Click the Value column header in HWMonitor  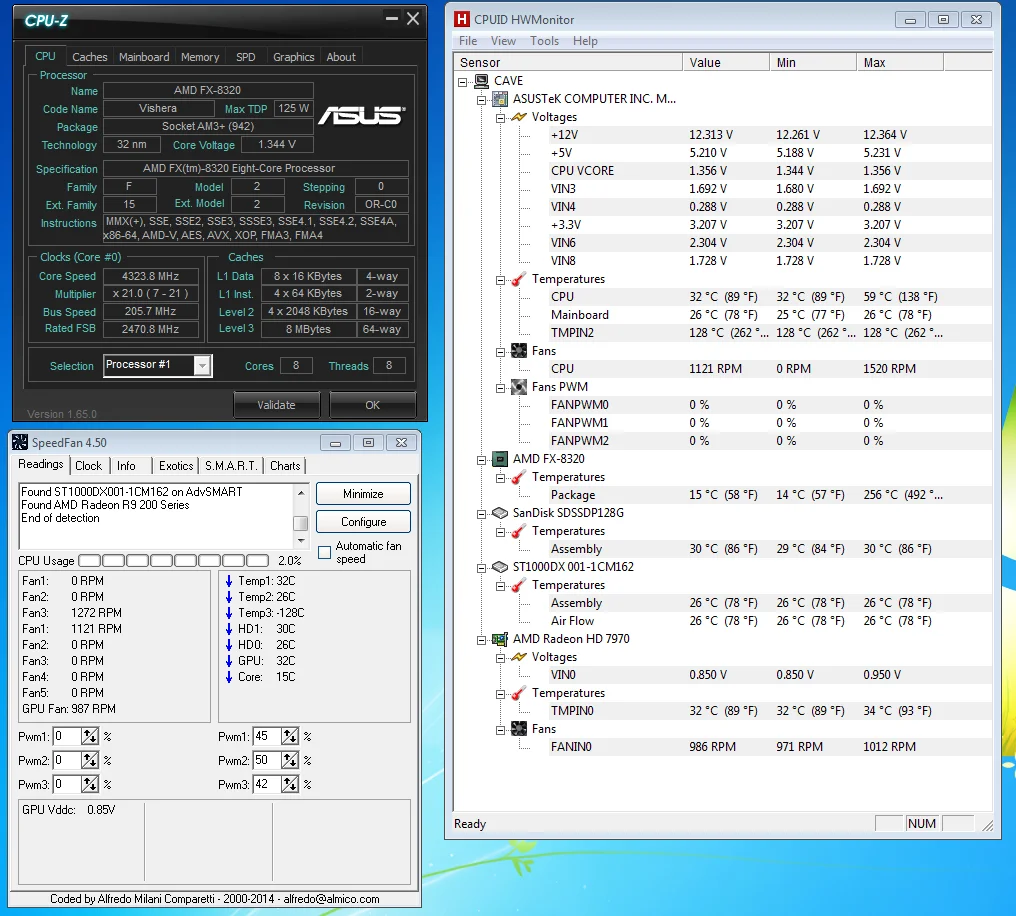pos(726,62)
